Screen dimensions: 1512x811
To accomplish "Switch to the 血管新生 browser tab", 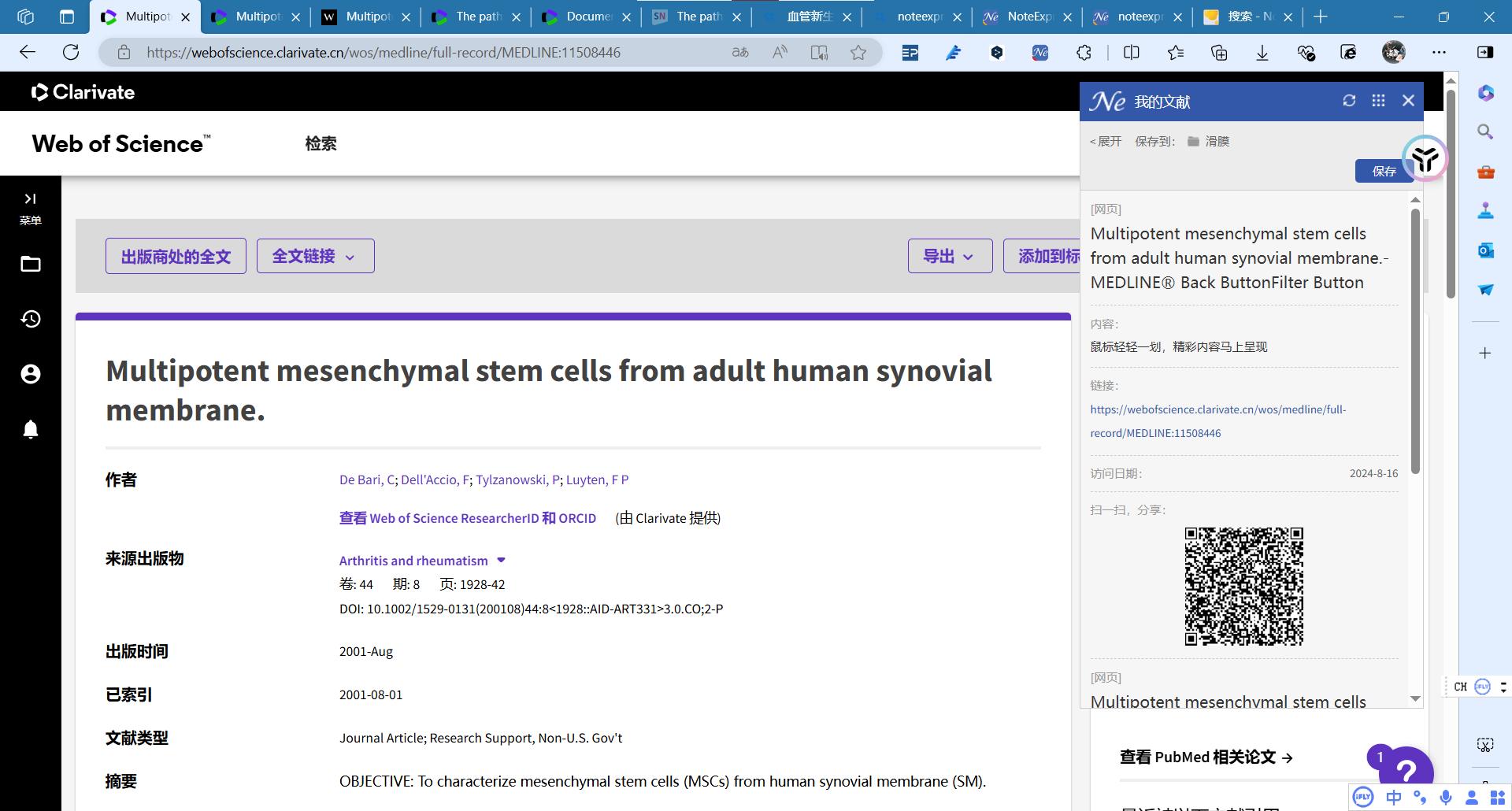I will (x=805, y=17).
